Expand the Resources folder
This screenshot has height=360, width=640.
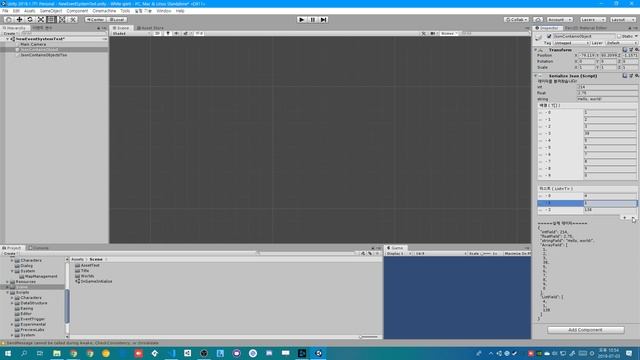[x=7, y=282]
